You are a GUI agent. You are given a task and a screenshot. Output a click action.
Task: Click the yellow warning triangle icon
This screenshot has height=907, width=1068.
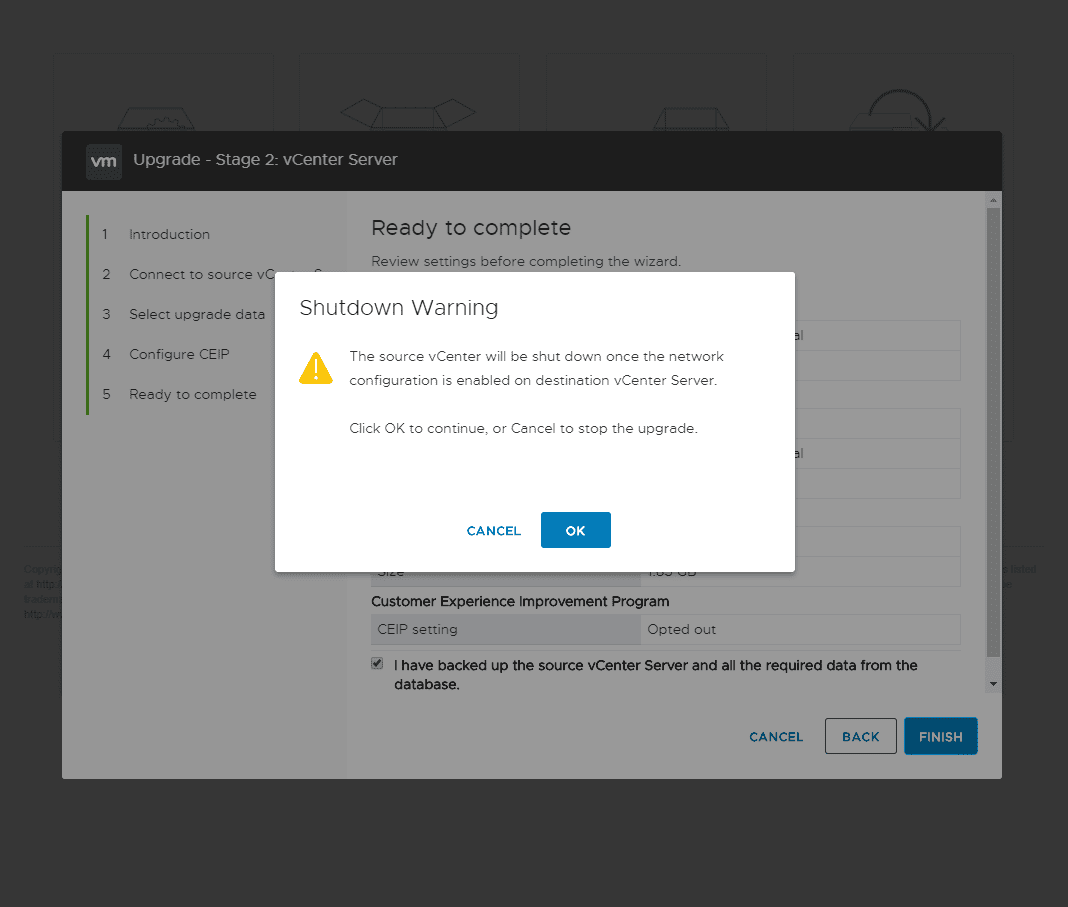click(316, 368)
